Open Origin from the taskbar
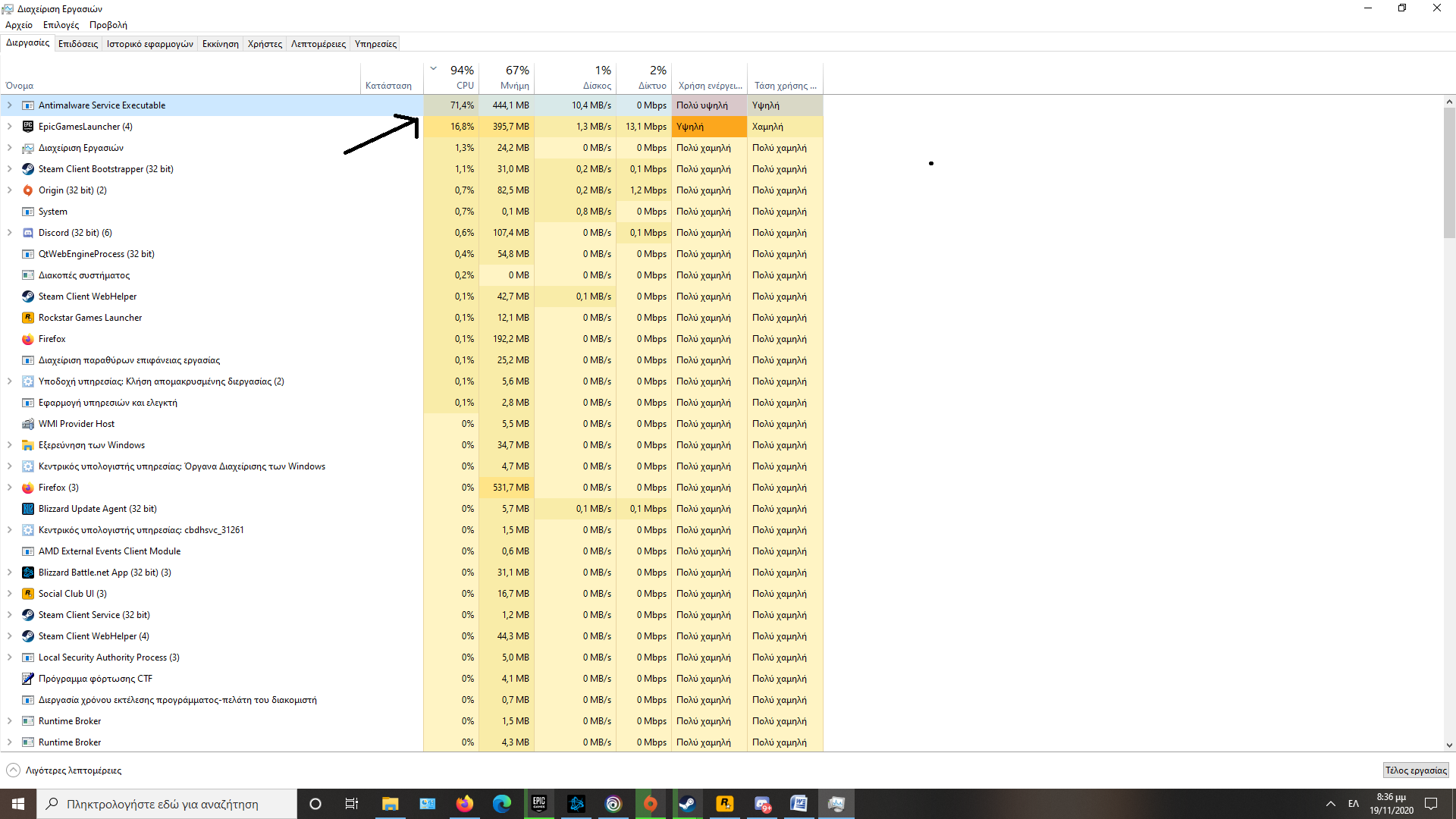 [651, 804]
